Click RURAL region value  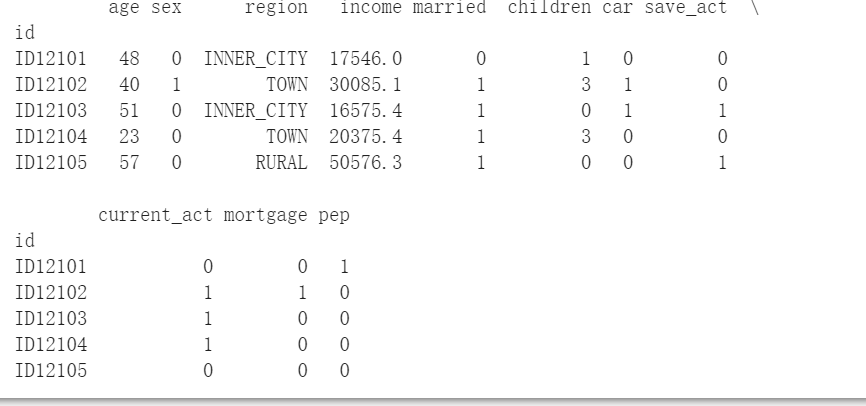coord(281,163)
